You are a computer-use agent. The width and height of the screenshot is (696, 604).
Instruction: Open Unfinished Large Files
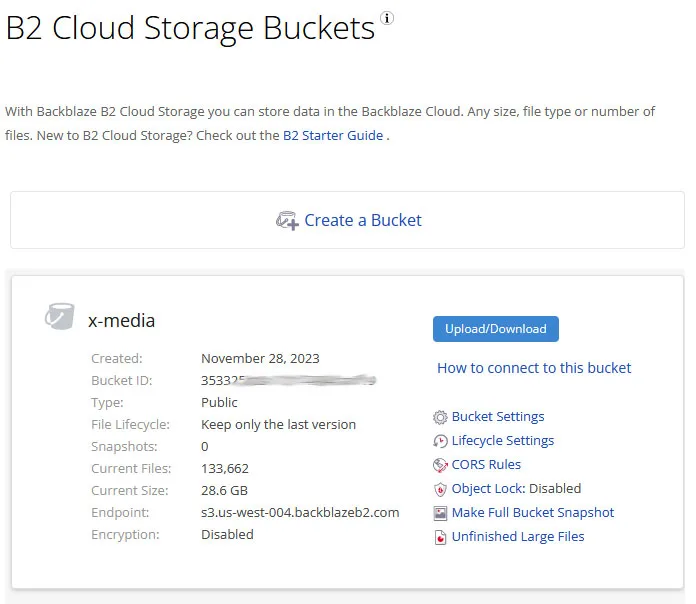point(518,537)
